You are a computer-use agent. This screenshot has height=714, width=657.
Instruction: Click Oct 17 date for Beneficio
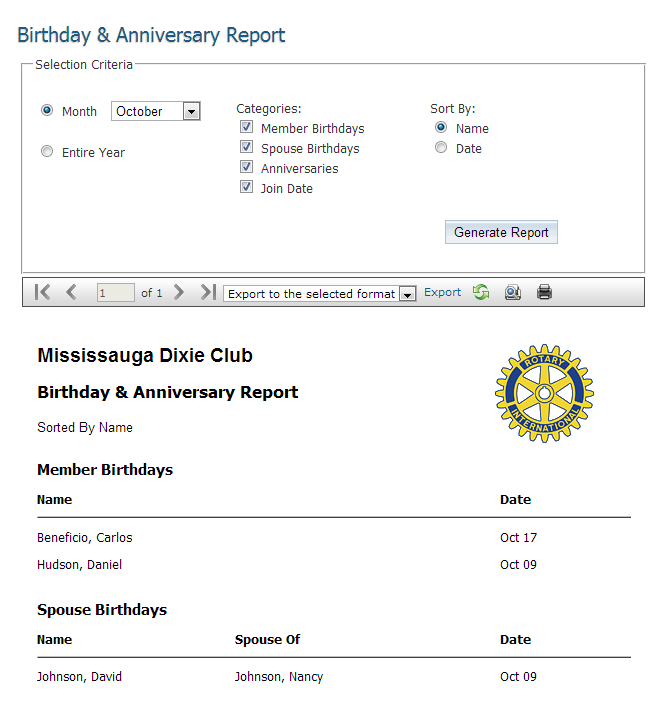pyautogui.click(x=518, y=538)
